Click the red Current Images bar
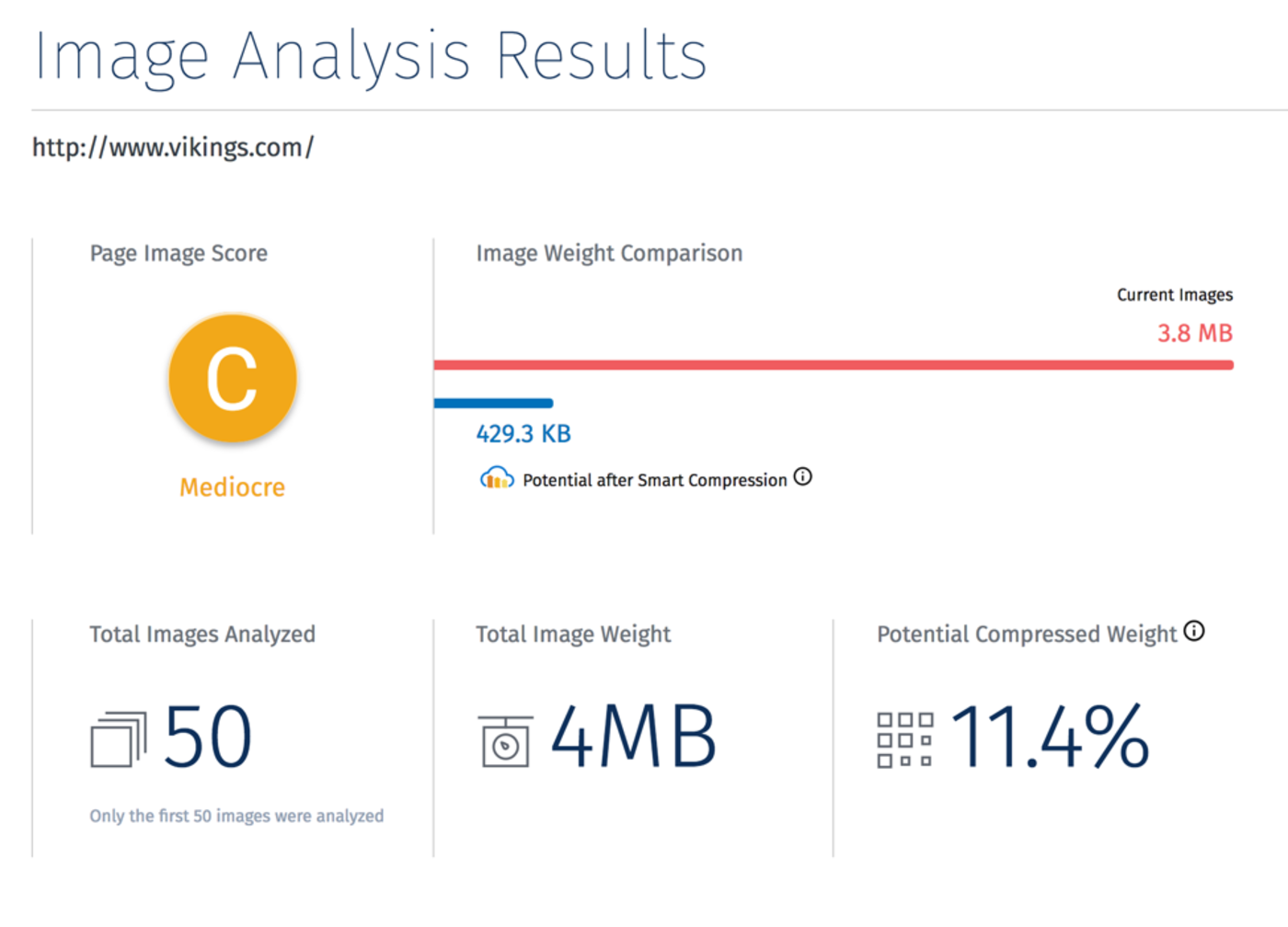Screen dimensions: 1288x927 click(x=834, y=365)
